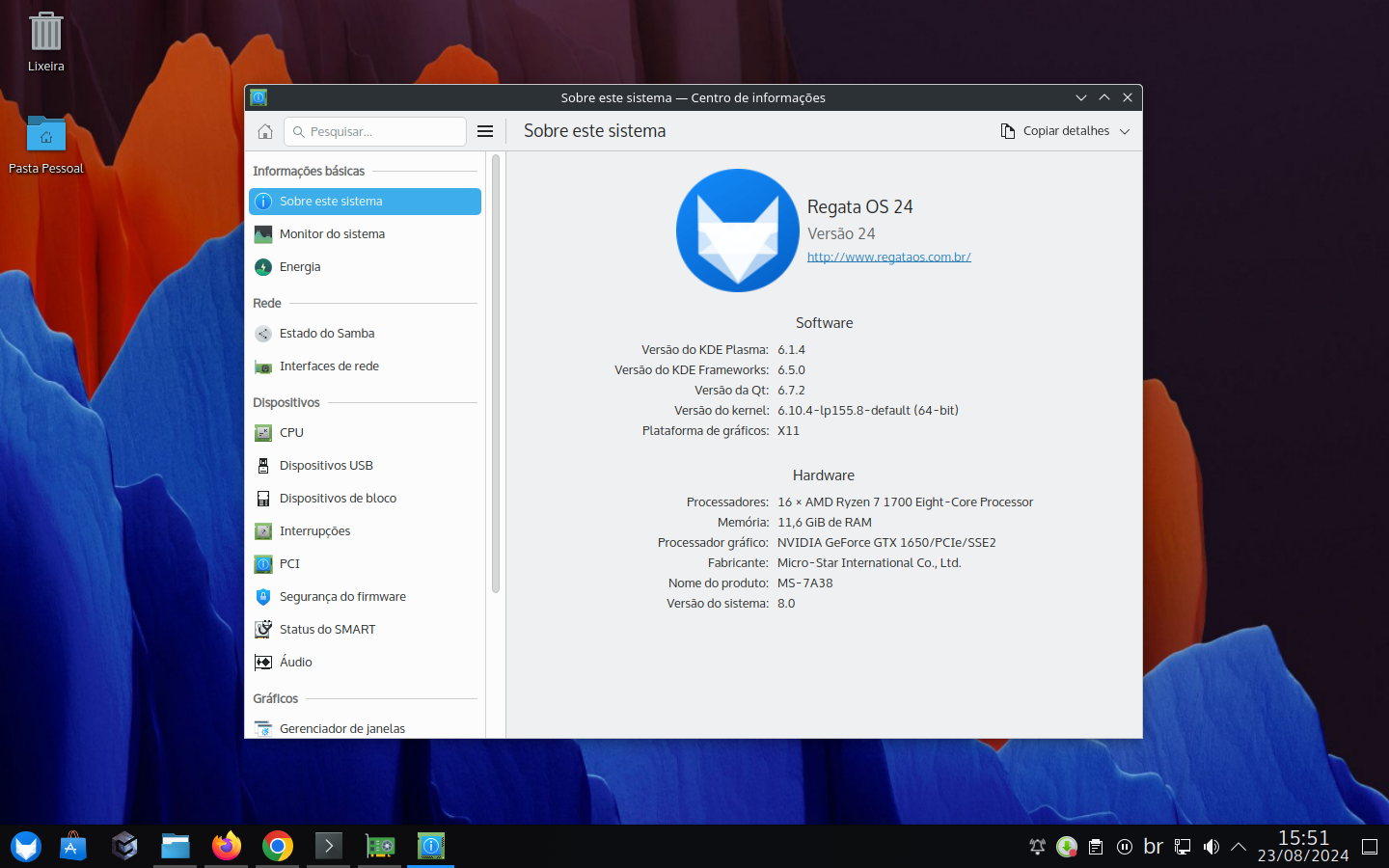Click the media pause tray icon
Viewport: 1389px width, 868px height.
tap(1124, 847)
